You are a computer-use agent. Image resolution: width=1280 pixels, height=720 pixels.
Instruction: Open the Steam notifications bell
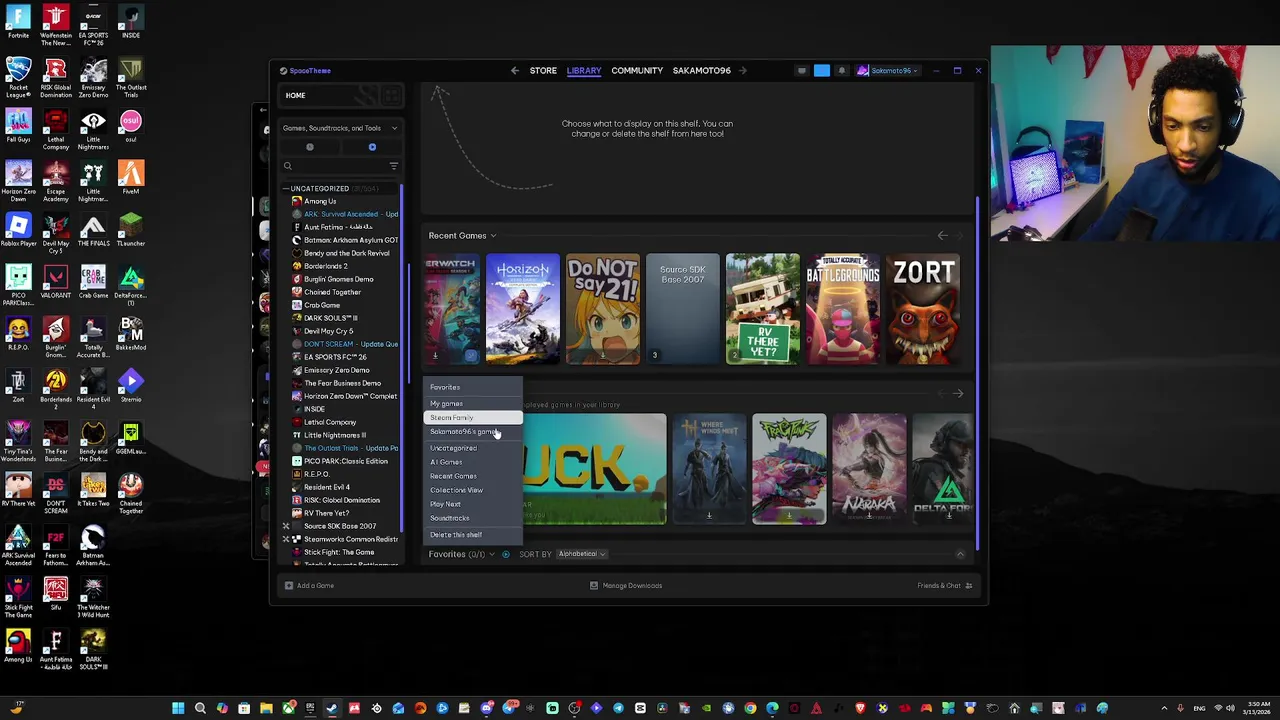coord(842,71)
